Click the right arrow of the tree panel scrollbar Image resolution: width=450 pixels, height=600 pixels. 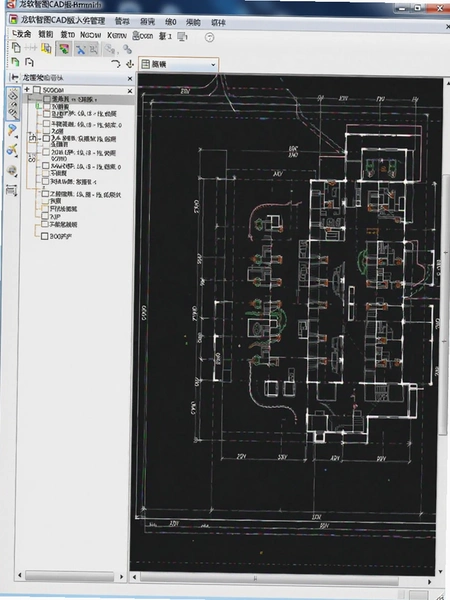pos(122,576)
